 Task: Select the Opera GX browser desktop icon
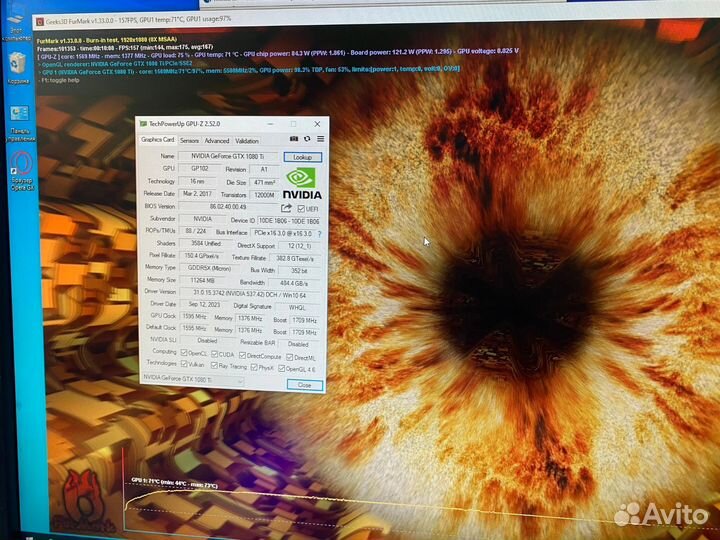coord(21,163)
